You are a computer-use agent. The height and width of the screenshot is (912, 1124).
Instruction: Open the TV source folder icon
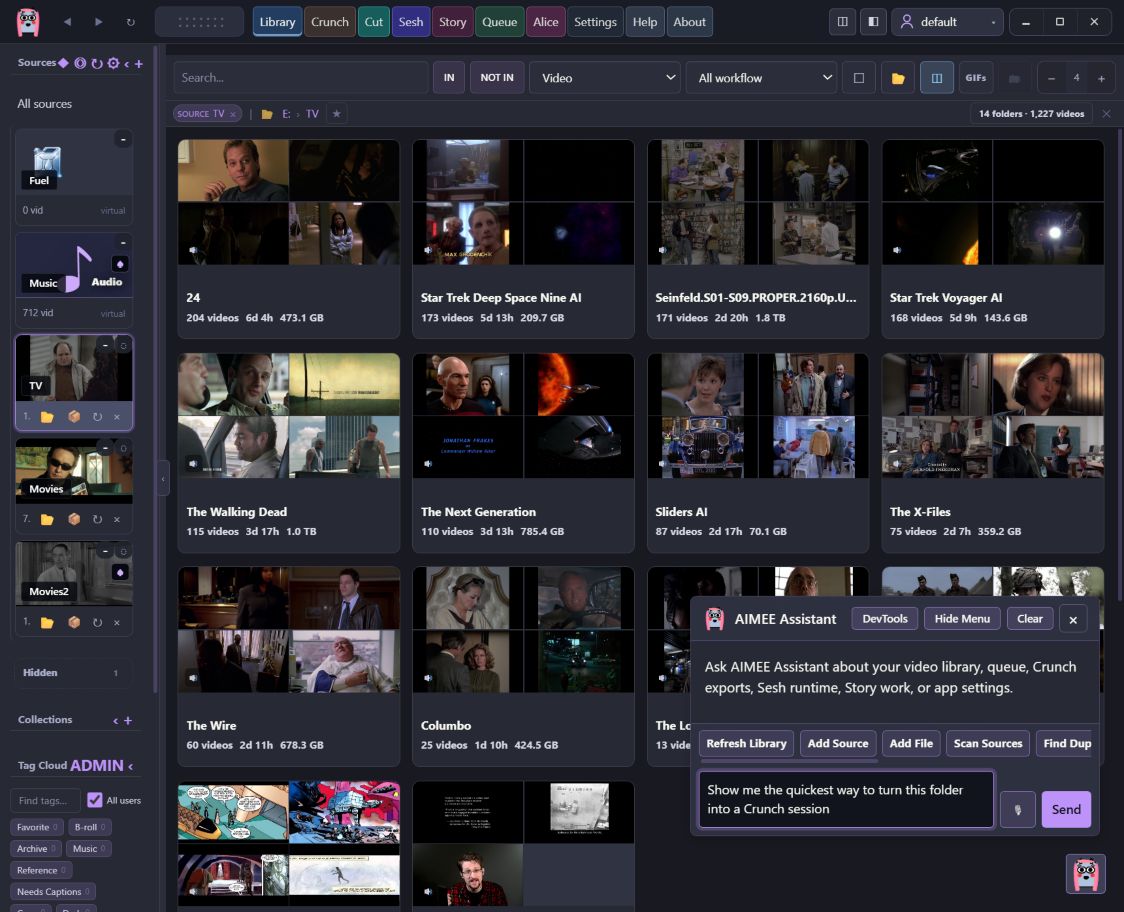pos(47,417)
